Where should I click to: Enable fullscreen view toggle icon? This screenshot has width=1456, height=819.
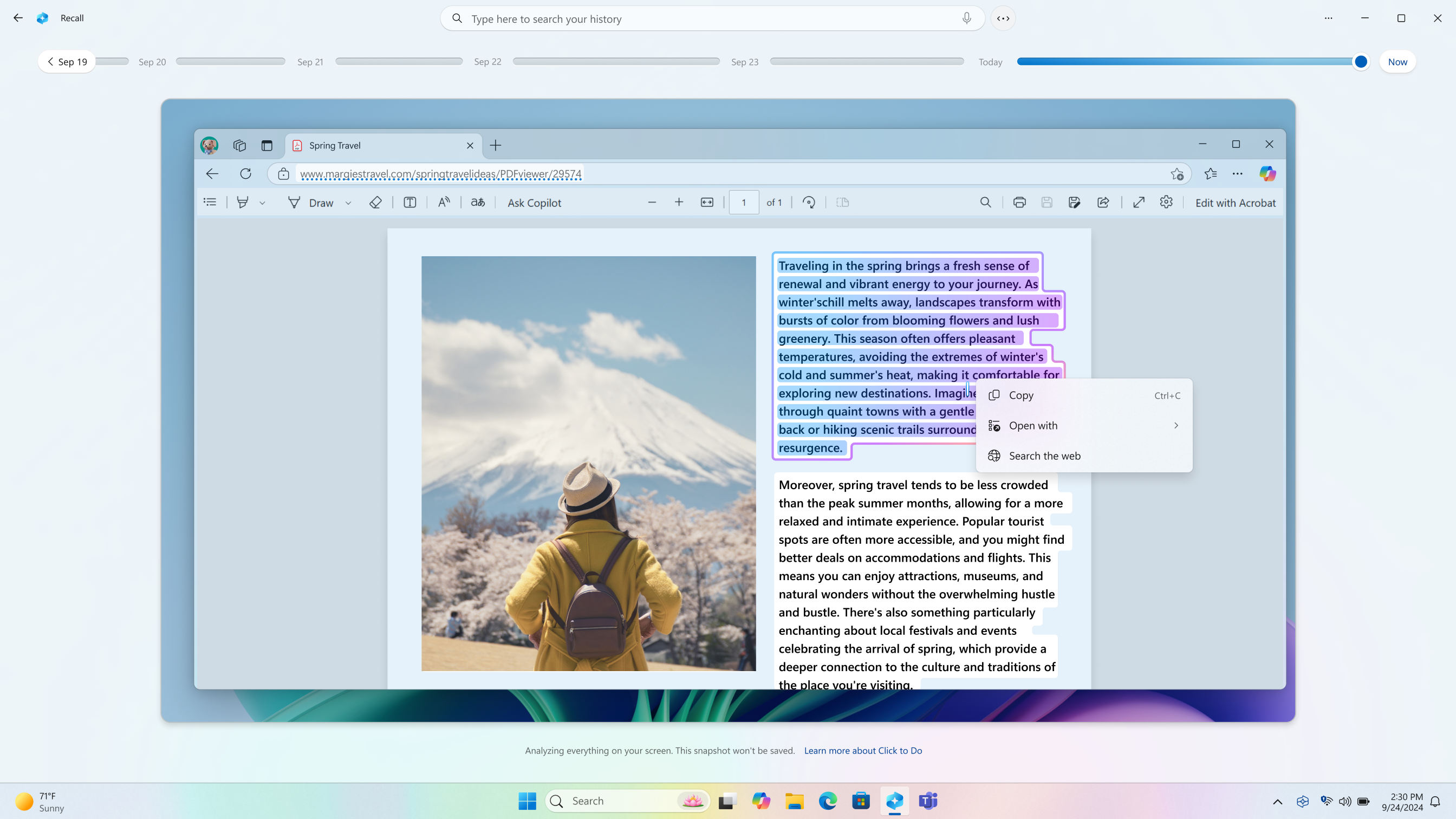pyautogui.click(x=1138, y=202)
